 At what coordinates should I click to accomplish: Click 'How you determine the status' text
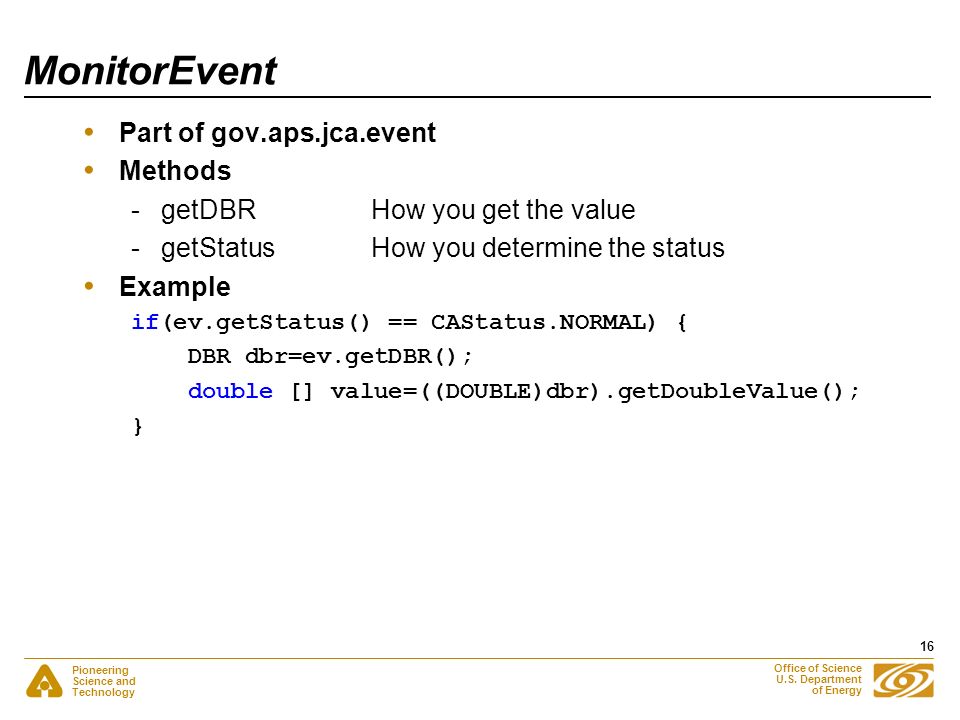[548, 248]
